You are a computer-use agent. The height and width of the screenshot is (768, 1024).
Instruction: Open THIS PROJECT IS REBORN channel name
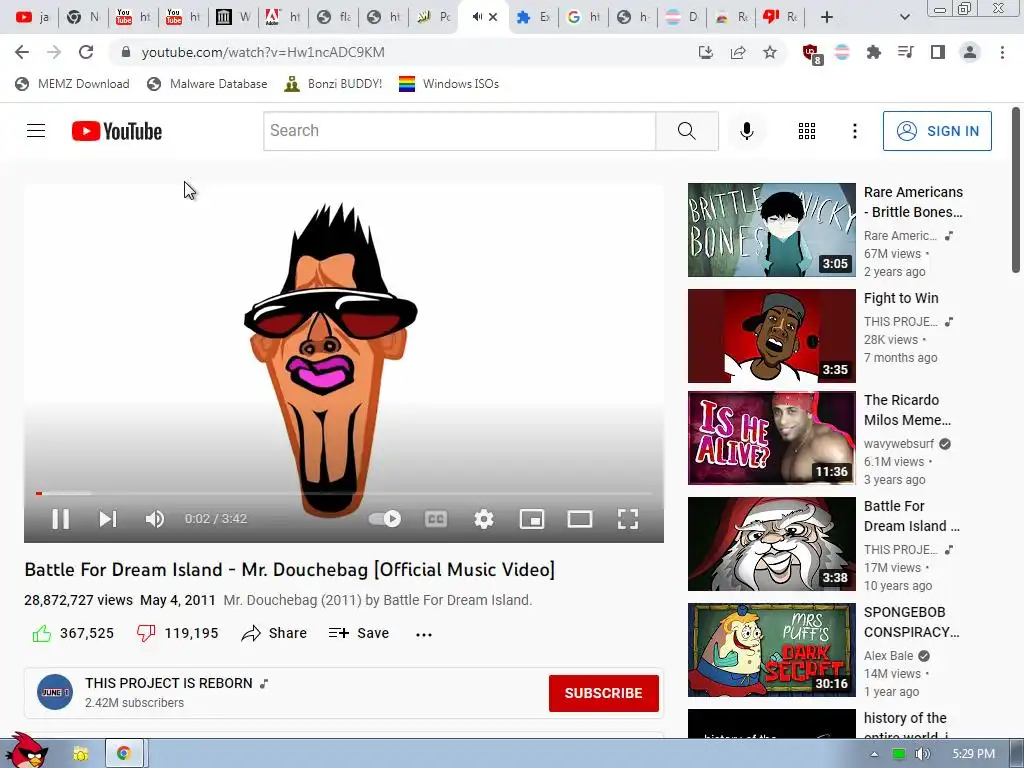tap(168, 683)
